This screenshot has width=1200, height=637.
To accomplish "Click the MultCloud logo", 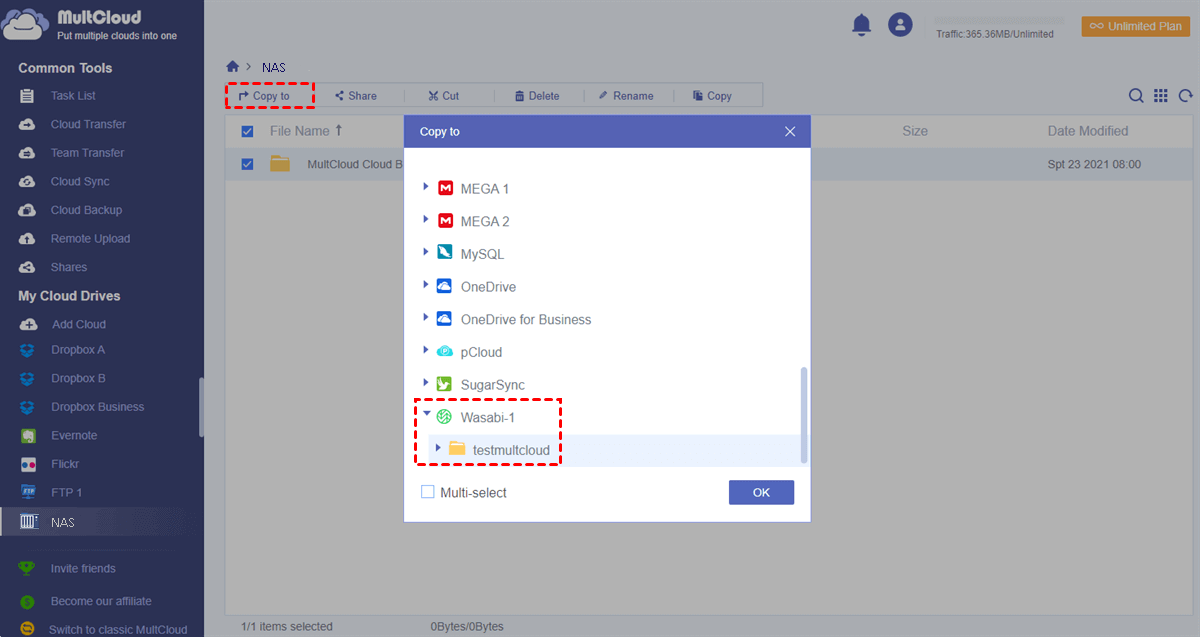I will click(25, 24).
